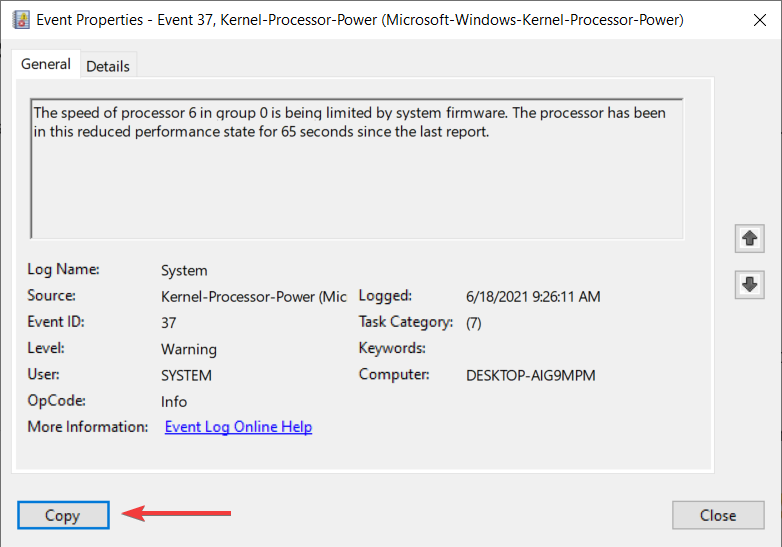Close the Event Properties window
The width and height of the screenshot is (782, 547).
pyautogui.click(x=760, y=20)
